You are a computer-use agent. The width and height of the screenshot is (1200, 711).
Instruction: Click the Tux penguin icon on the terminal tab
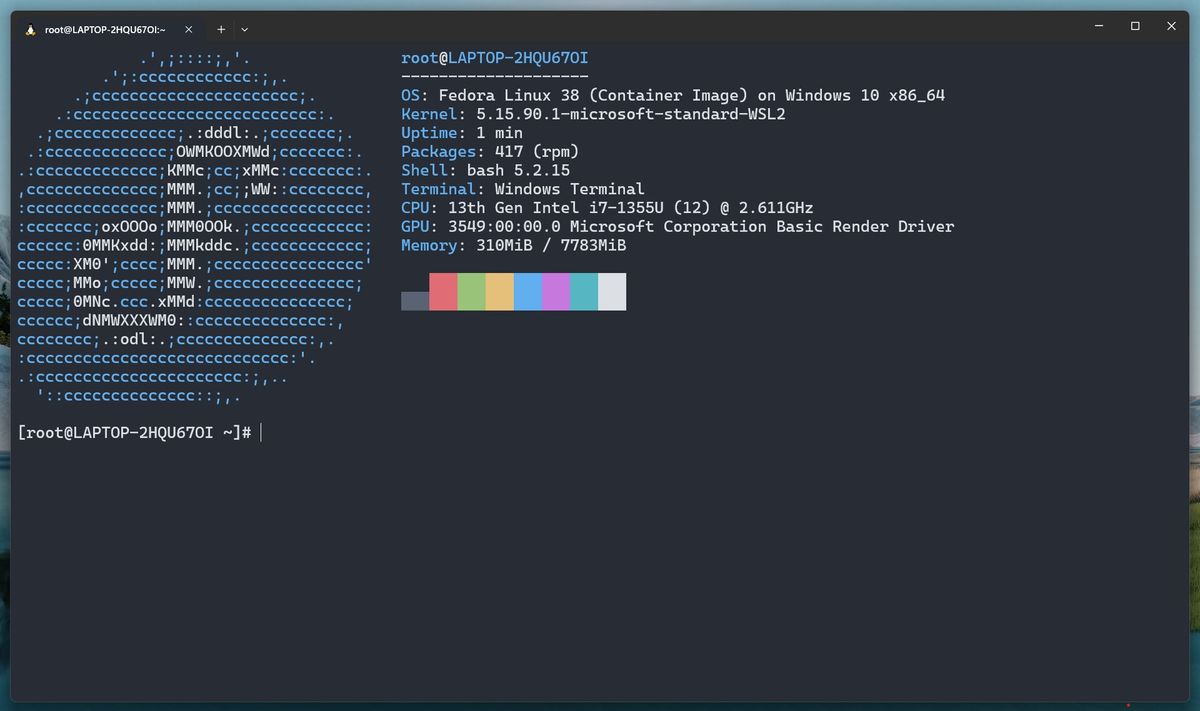(28, 29)
